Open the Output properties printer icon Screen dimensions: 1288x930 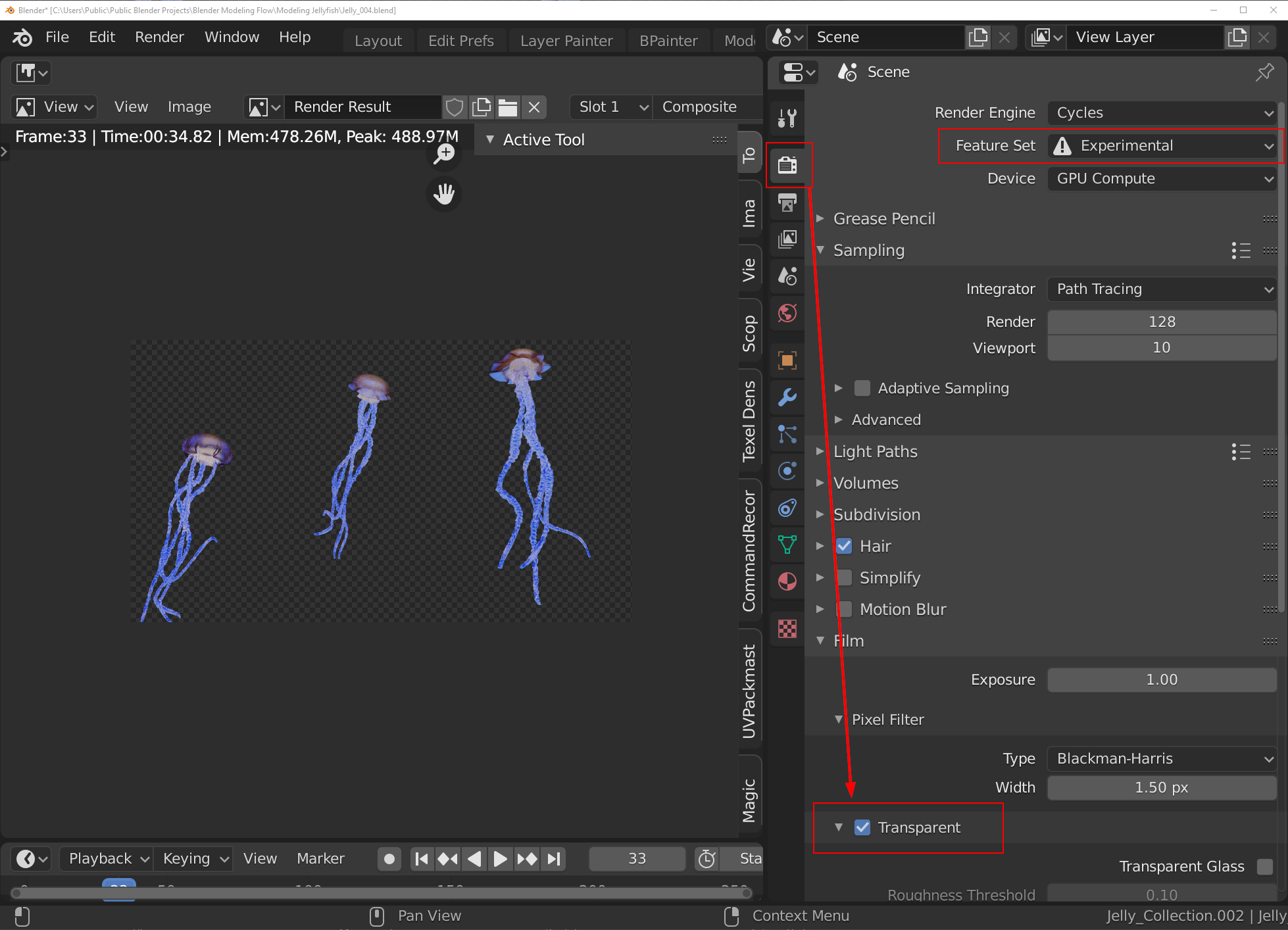coord(787,203)
